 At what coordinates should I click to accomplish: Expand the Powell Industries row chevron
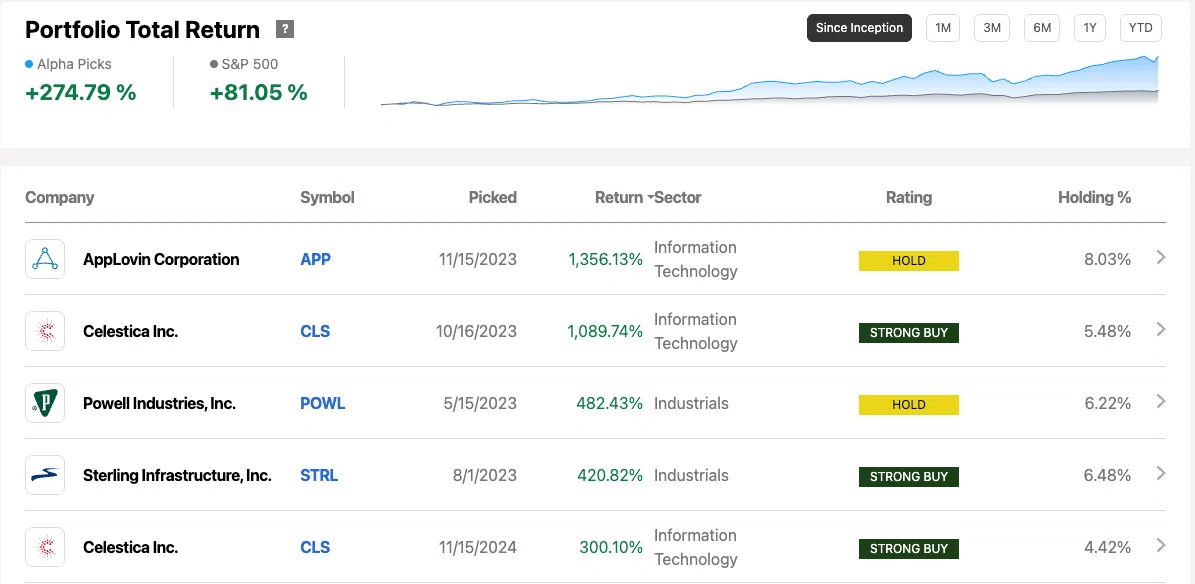click(1161, 401)
